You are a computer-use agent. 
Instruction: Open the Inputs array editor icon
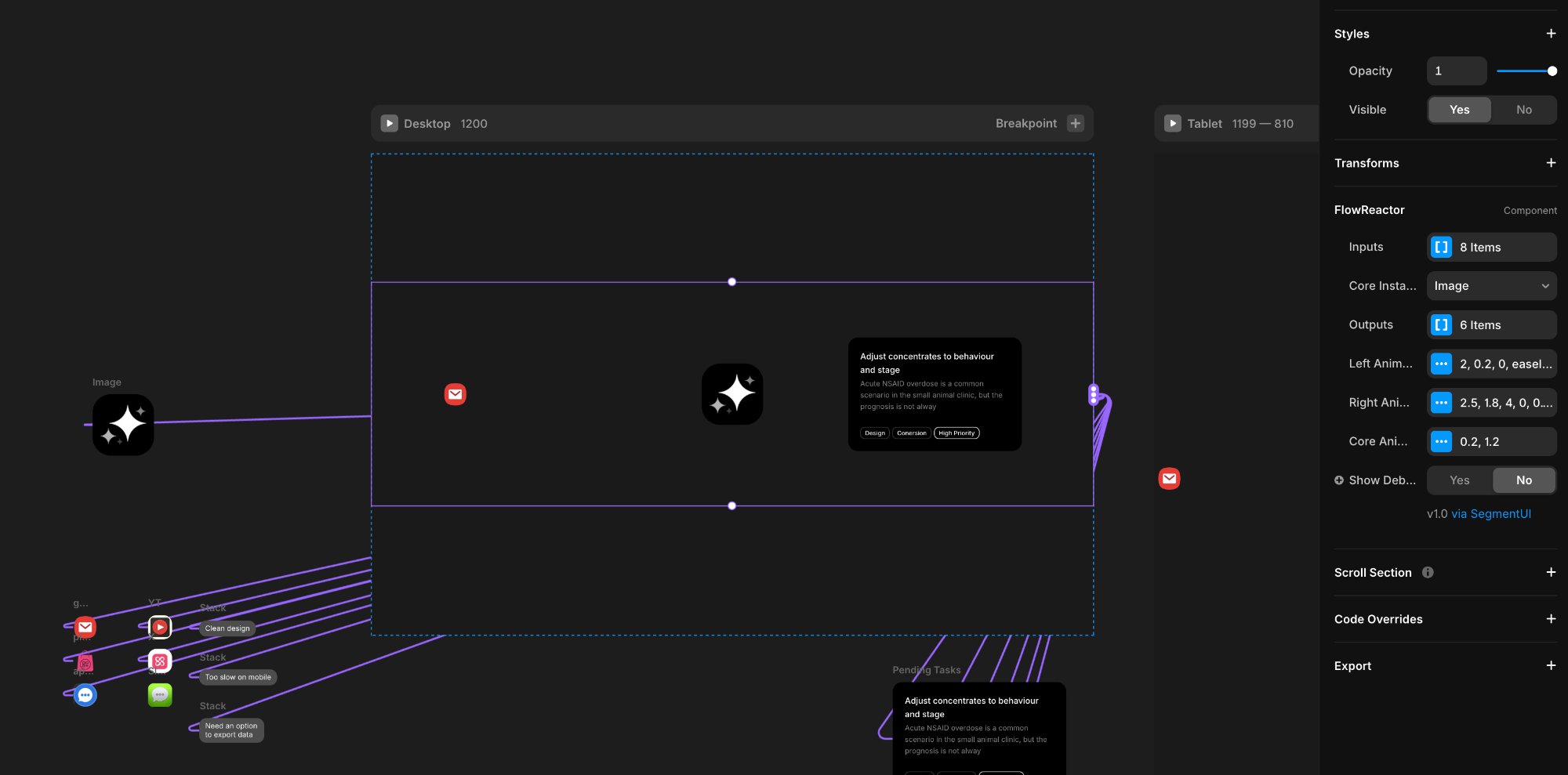point(1441,247)
